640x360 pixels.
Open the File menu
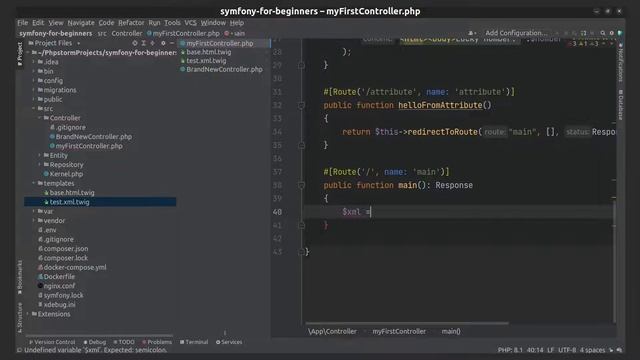(23, 23)
